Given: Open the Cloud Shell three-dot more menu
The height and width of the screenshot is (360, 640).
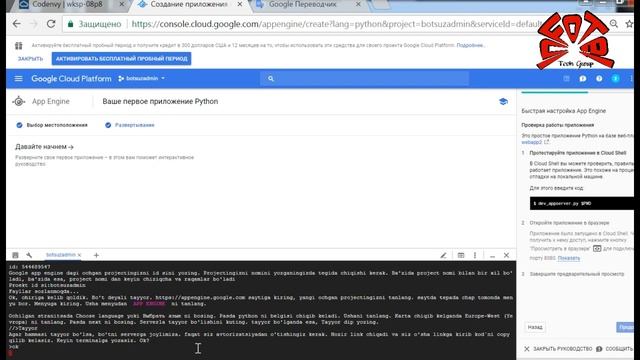Looking at the screenshot, I should click(x=475, y=255).
